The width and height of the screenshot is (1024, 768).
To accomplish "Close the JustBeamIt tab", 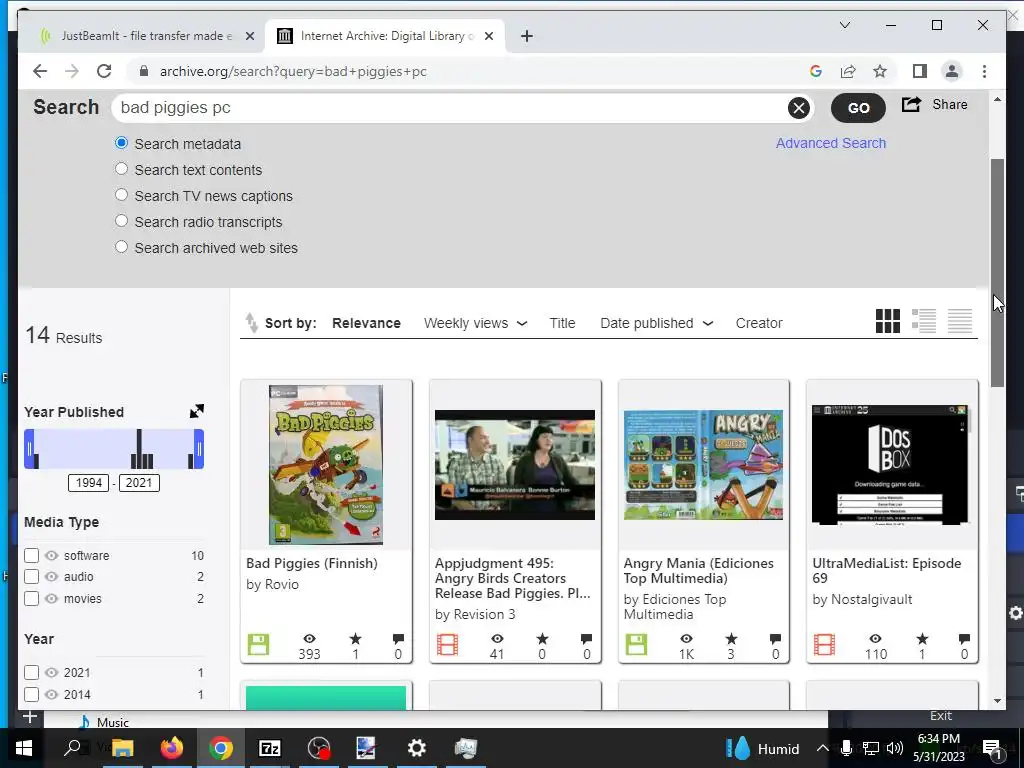I will (x=249, y=37).
